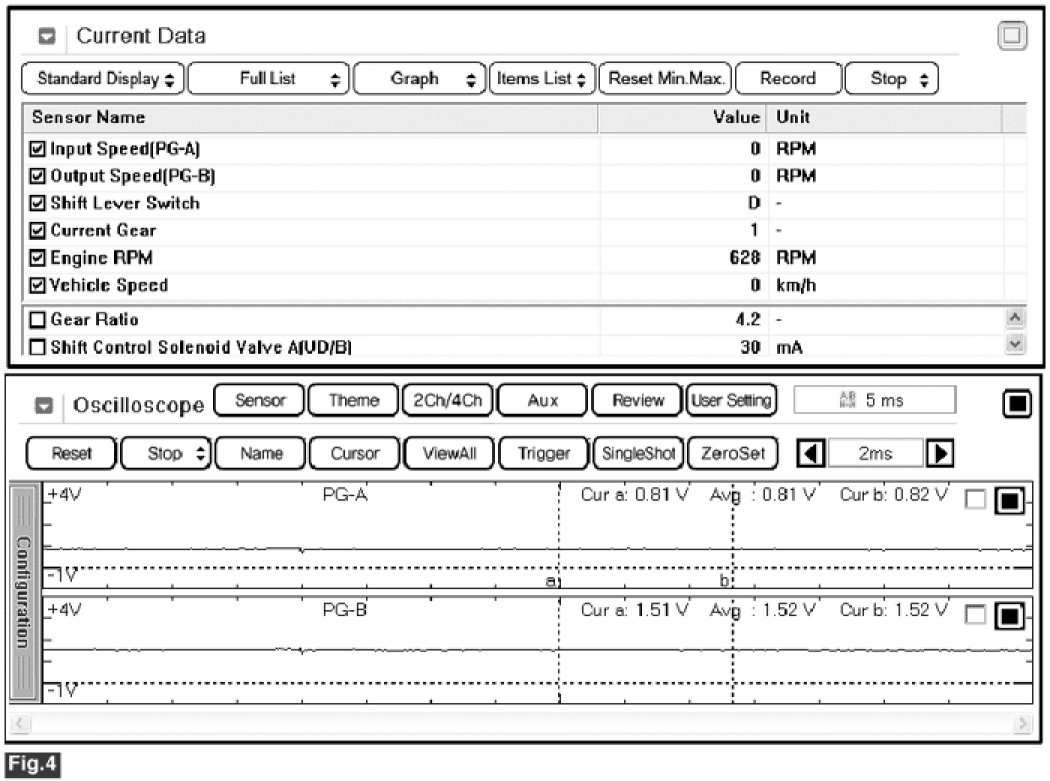1050x781 pixels.
Task: Click the Current Data panel maximize icon
Action: pos(1012,37)
